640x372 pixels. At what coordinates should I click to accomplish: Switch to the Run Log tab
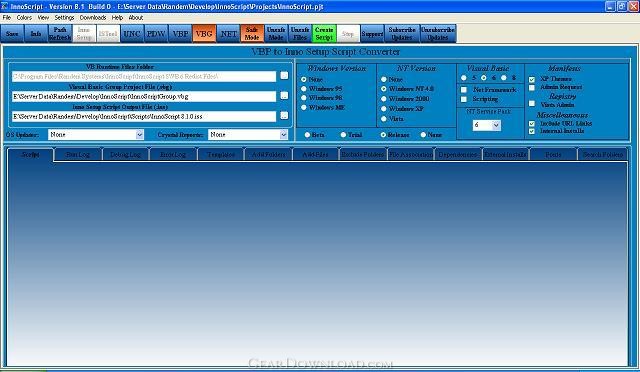pyautogui.click(x=78, y=155)
